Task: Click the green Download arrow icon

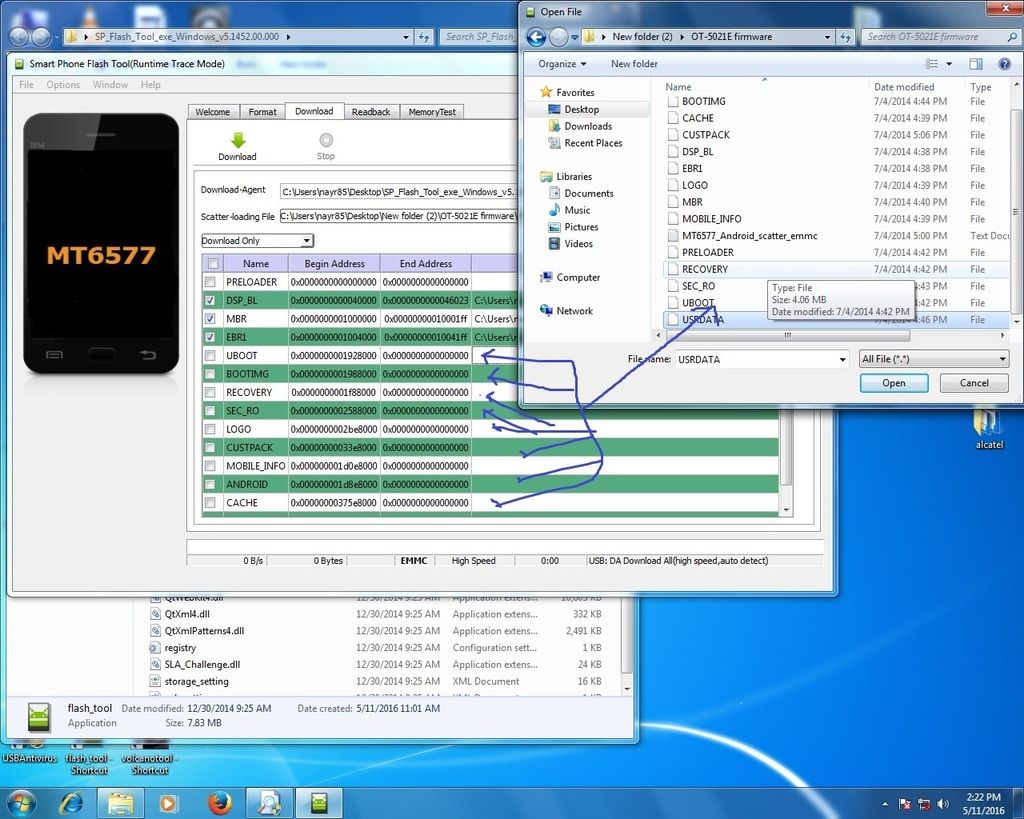Action: pyautogui.click(x=237, y=141)
